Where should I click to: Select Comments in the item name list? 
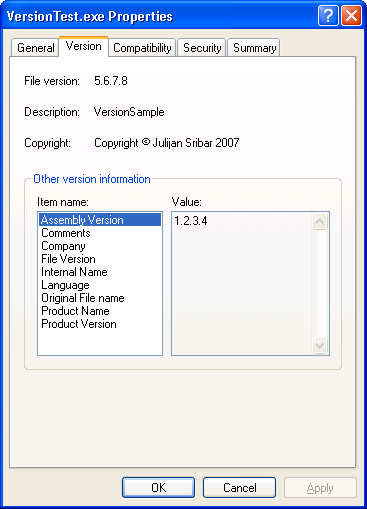click(100, 233)
